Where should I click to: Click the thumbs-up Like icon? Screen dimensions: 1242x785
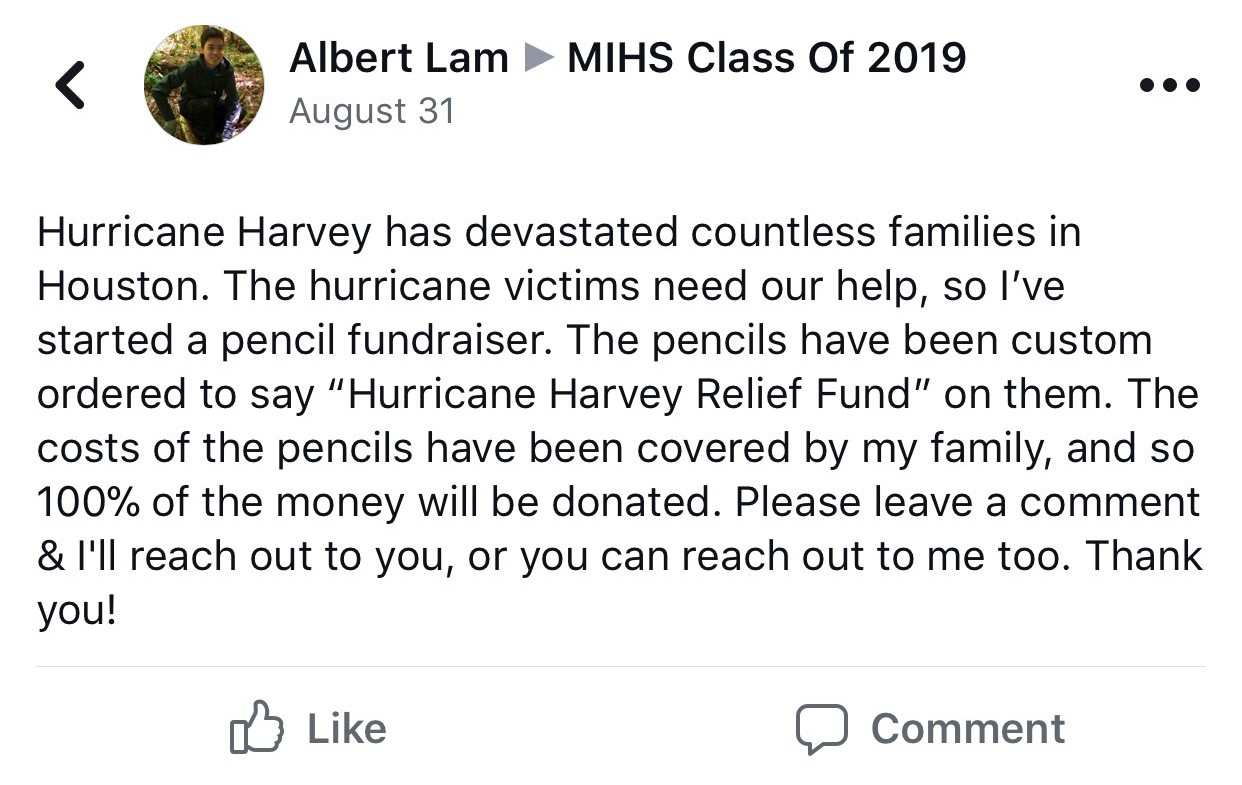256,727
